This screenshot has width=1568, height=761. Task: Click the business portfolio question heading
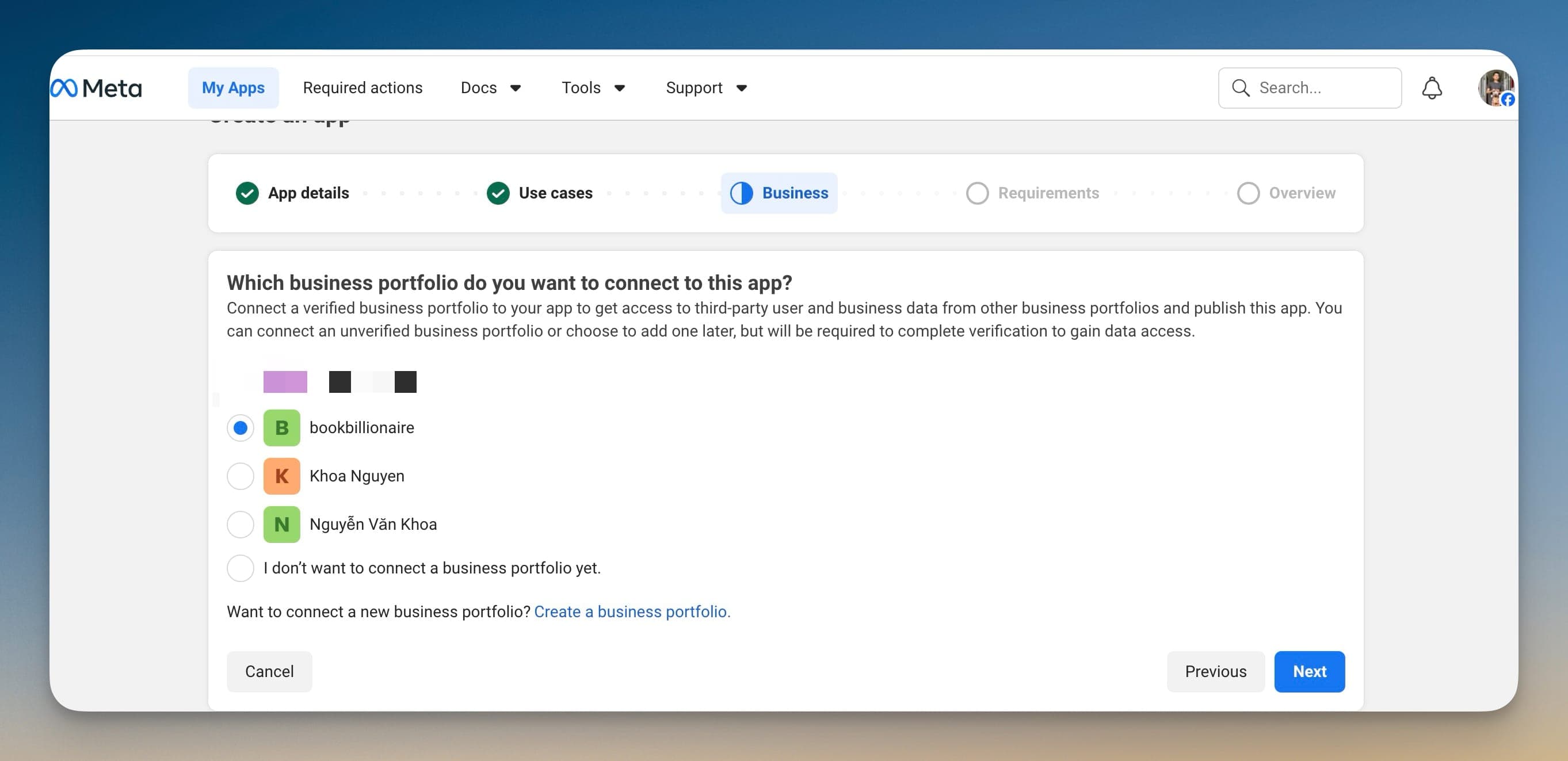tap(509, 283)
